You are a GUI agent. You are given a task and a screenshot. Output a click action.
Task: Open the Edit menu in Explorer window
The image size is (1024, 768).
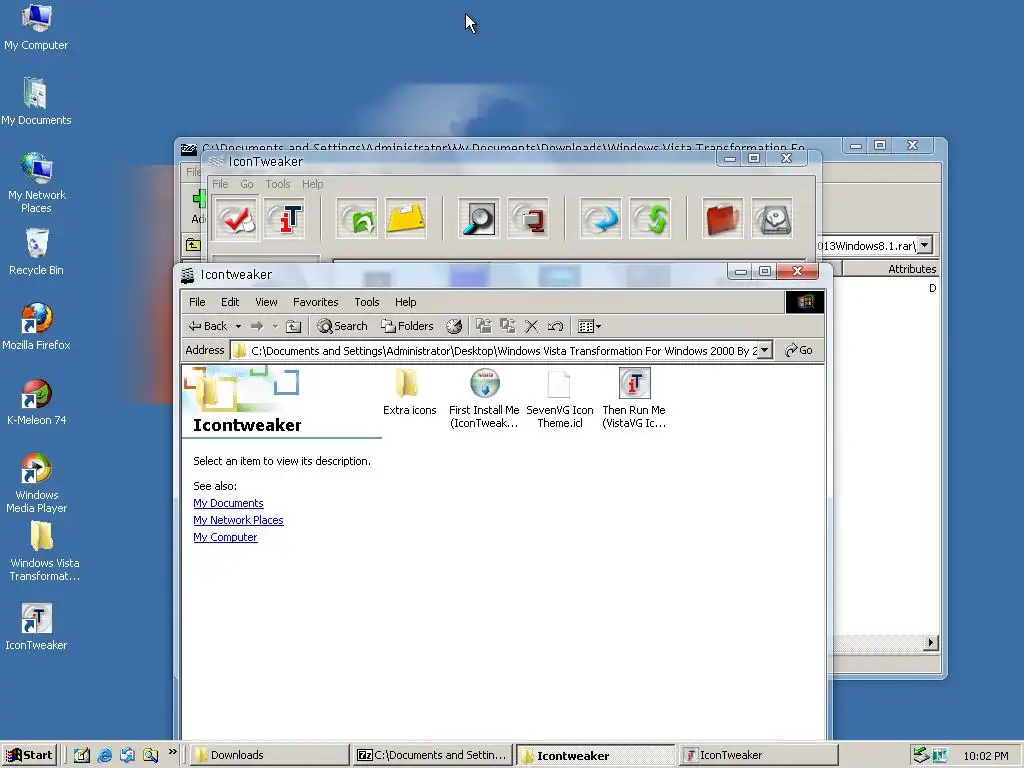pyautogui.click(x=230, y=302)
